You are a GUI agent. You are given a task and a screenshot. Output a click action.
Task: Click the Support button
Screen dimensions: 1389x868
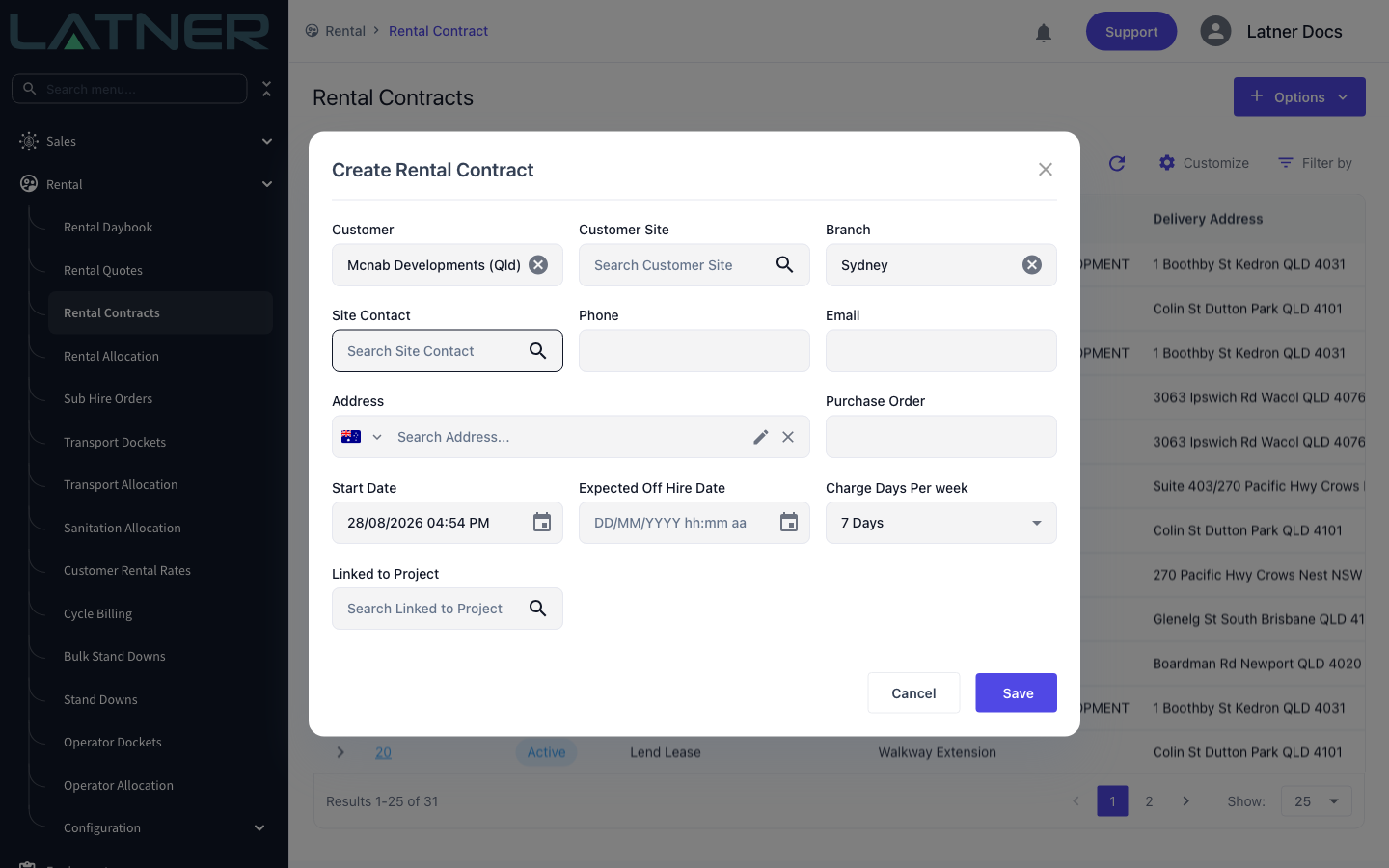click(1131, 32)
